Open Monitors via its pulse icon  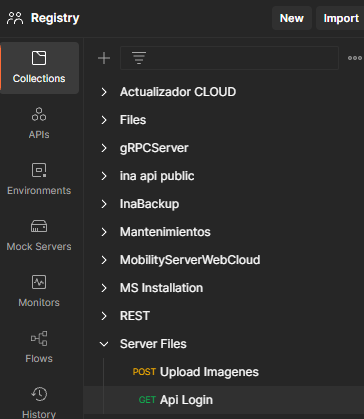coord(39,282)
